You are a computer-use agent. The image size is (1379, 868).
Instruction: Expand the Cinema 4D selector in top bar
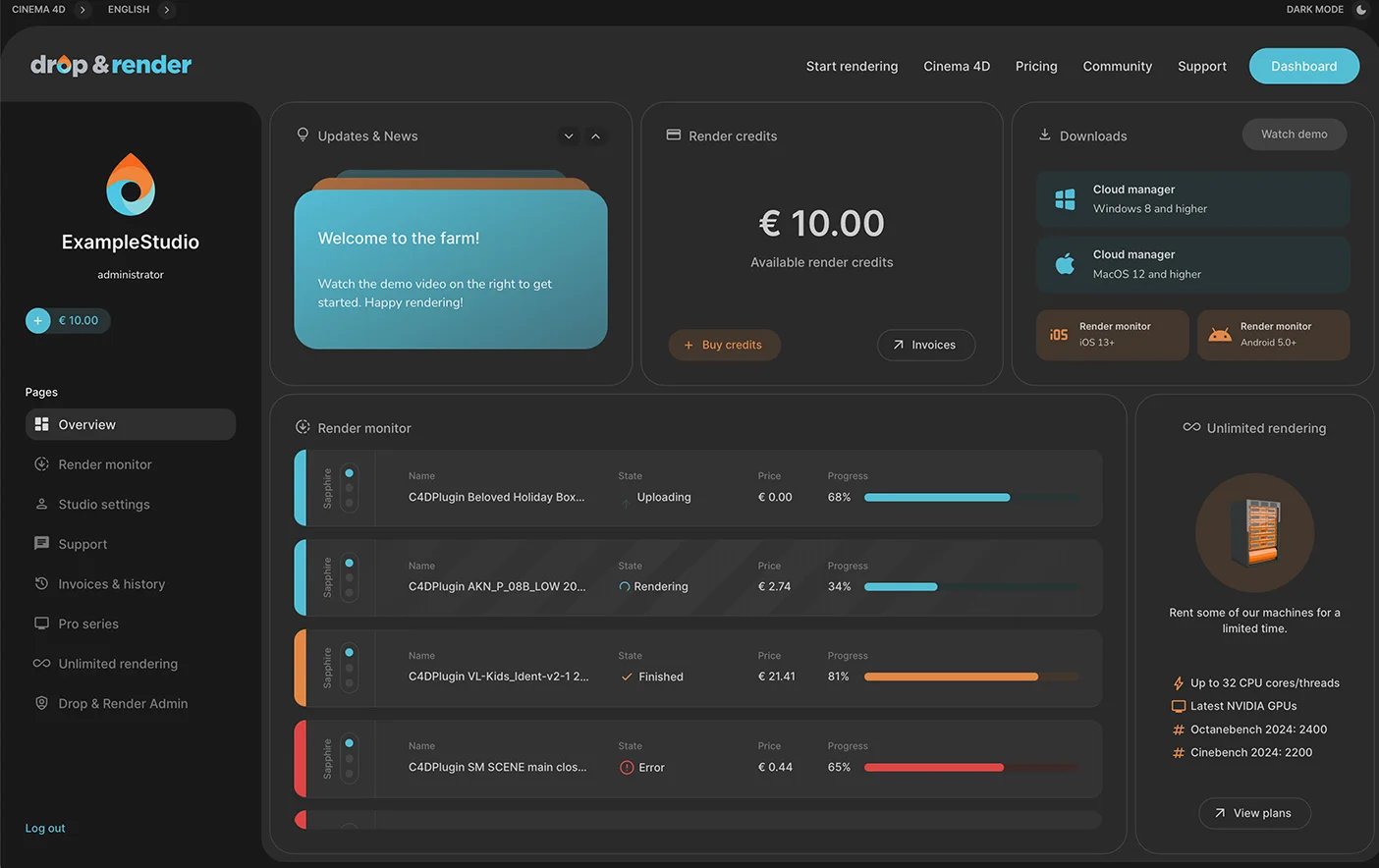tap(83, 10)
